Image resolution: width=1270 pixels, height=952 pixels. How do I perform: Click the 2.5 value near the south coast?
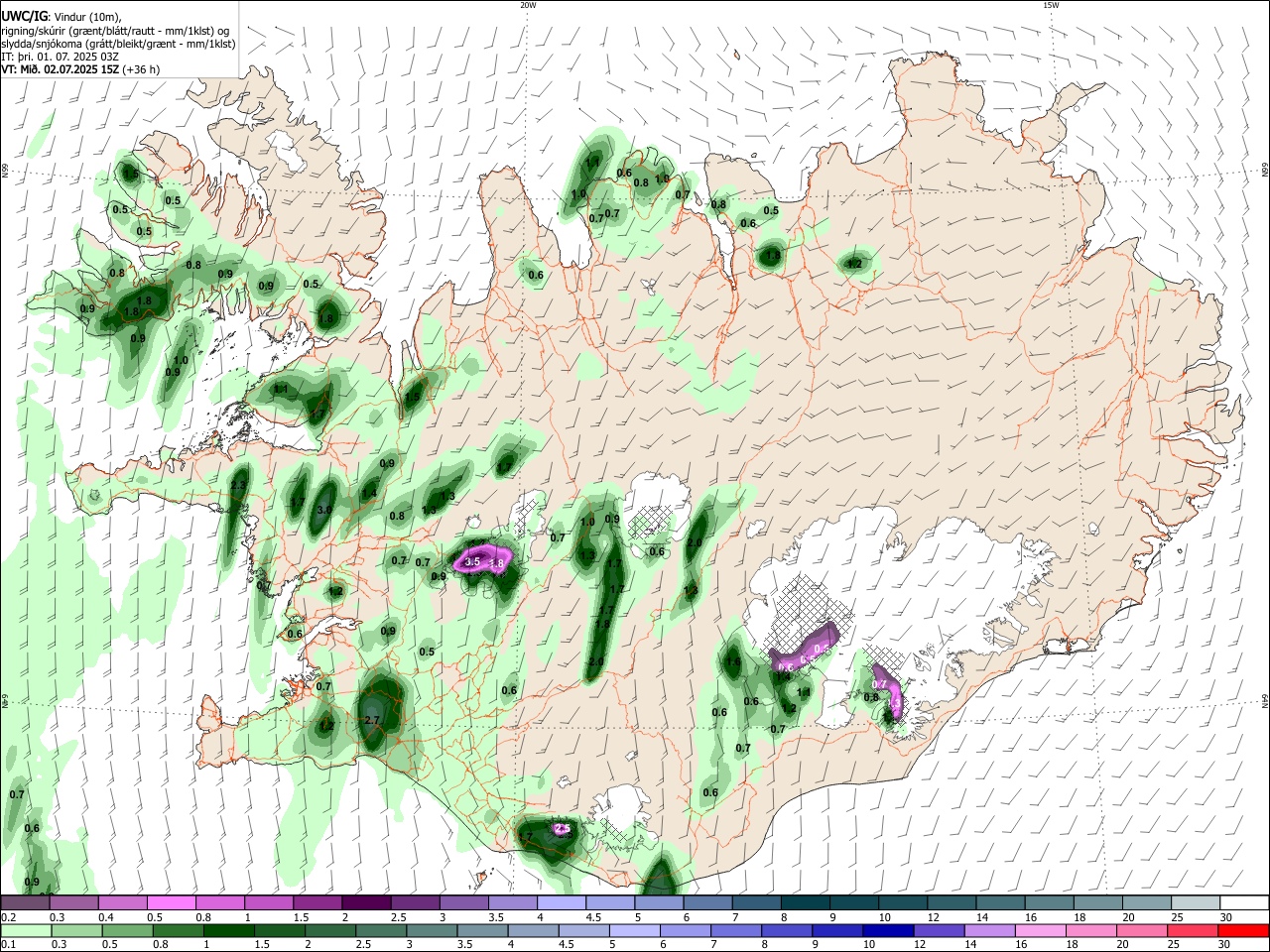pyautogui.click(x=562, y=828)
